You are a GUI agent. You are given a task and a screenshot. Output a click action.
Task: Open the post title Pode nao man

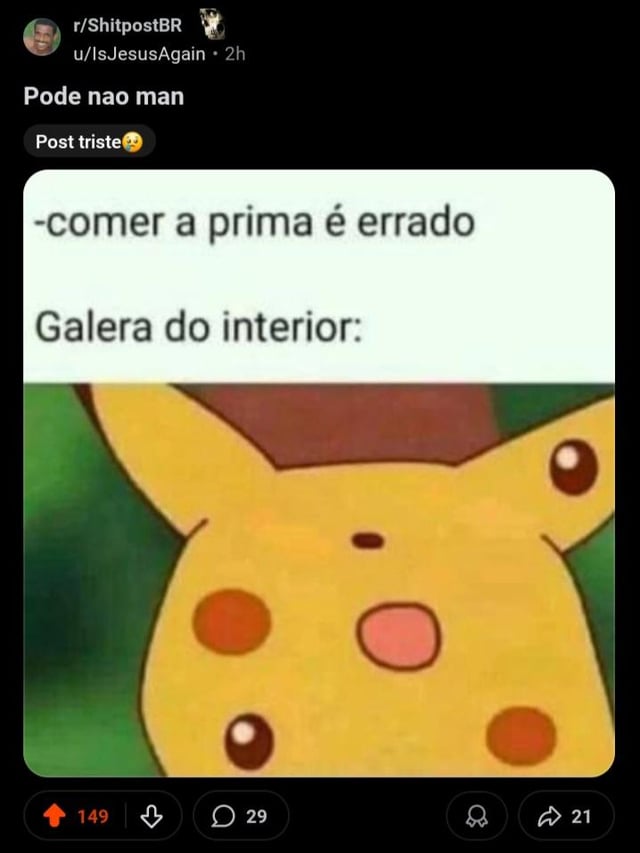tap(104, 96)
